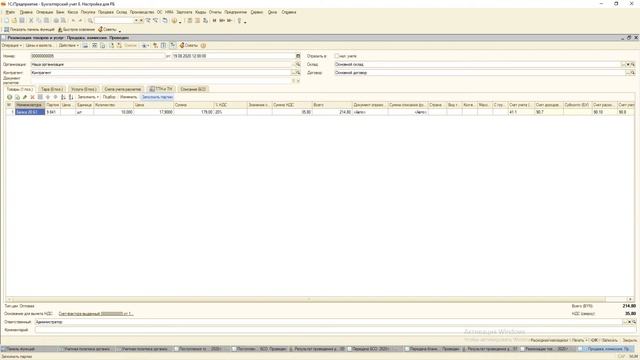640x360 pixels.
Task: Click the search binoculars icon in main toolbar
Action: (90, 20)
